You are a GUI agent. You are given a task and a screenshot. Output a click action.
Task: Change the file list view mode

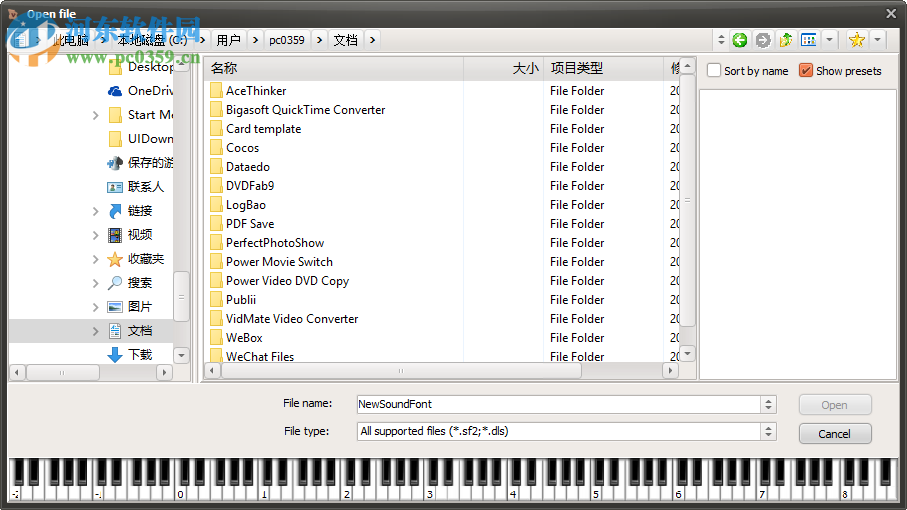(x=809, y=40)
